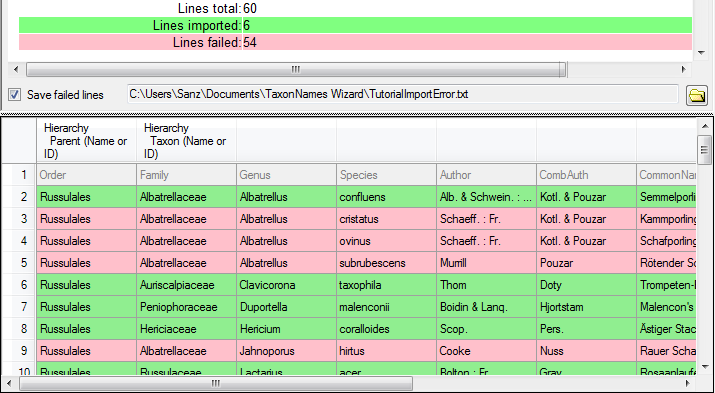The image size is (715, 393).
Task: Click the cell containing 'confluens'
Action: [386, 197]
